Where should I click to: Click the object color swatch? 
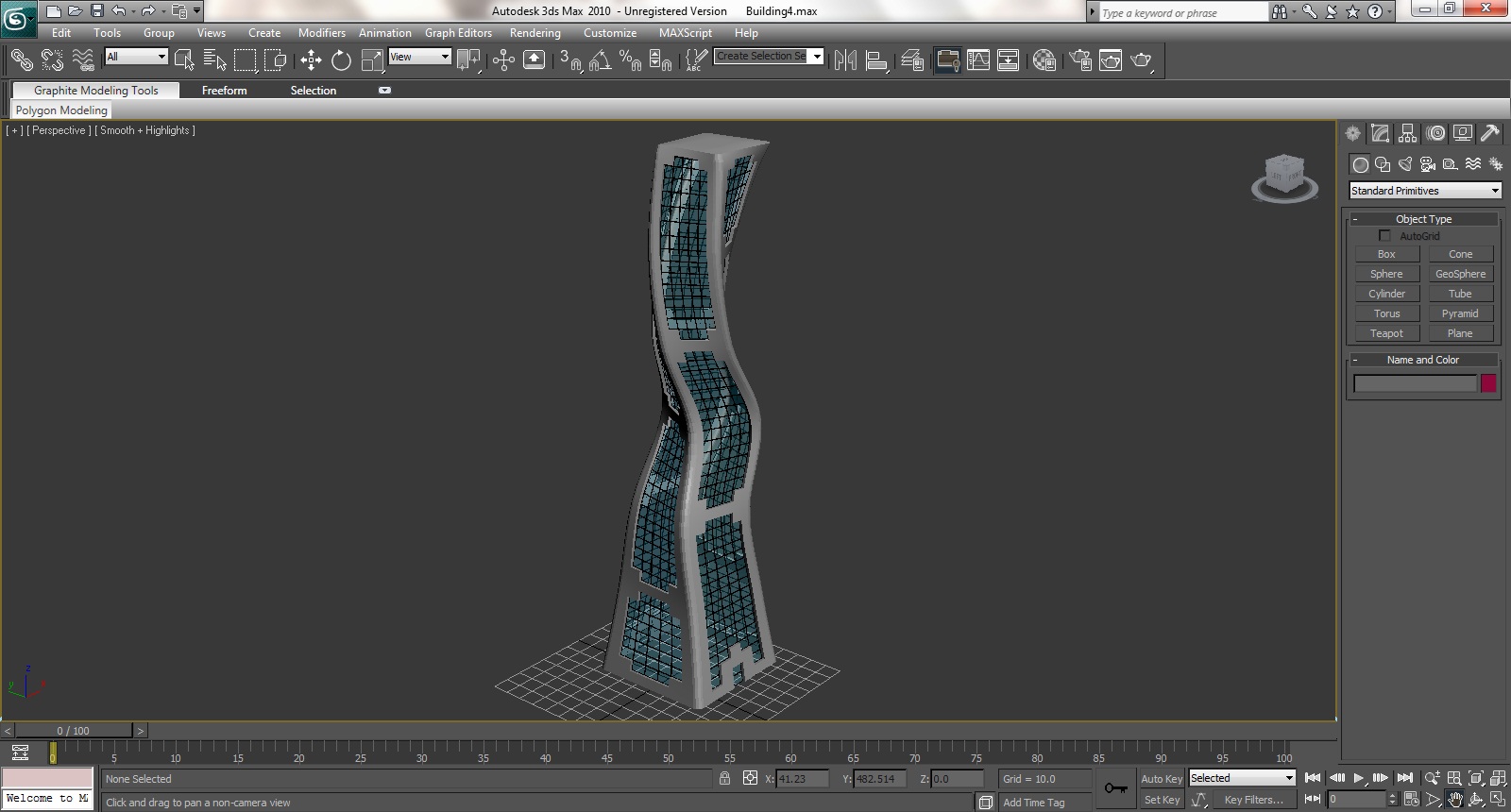1488,383
